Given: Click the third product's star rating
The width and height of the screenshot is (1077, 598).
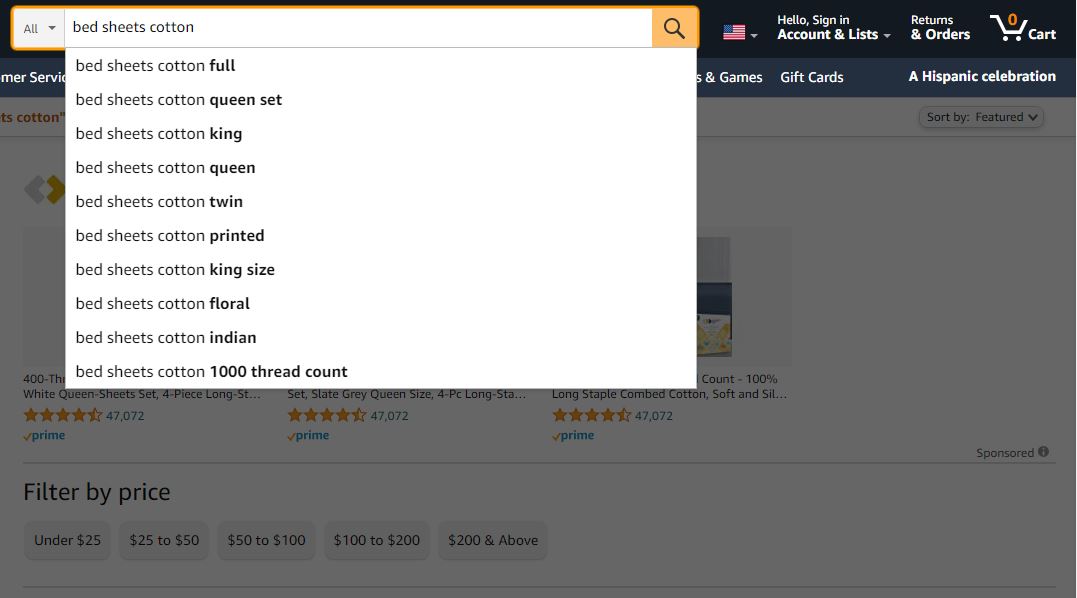Looking at the screenshot, I should click(591, 415).
